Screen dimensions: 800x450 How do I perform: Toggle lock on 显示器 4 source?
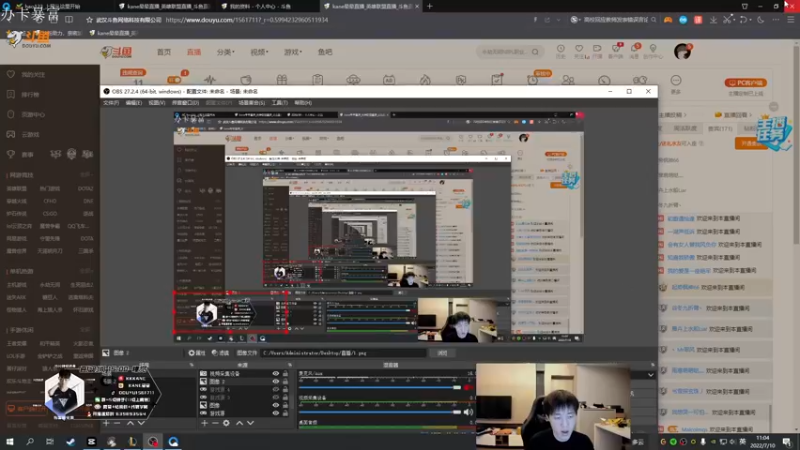pos(285,389)
